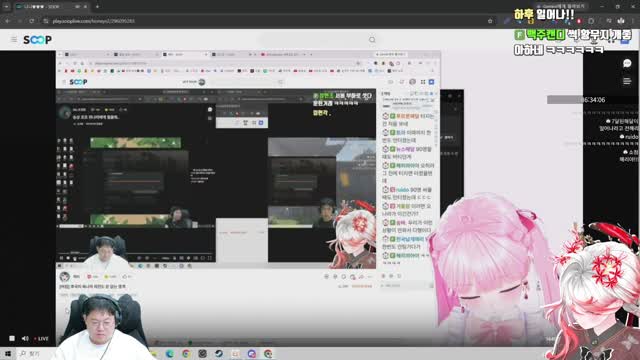The width and height of the screenshot is (640, 360).
Task: Open the Chrome three-dot menu
Action: pyautogui.click(x=634, y=21)
